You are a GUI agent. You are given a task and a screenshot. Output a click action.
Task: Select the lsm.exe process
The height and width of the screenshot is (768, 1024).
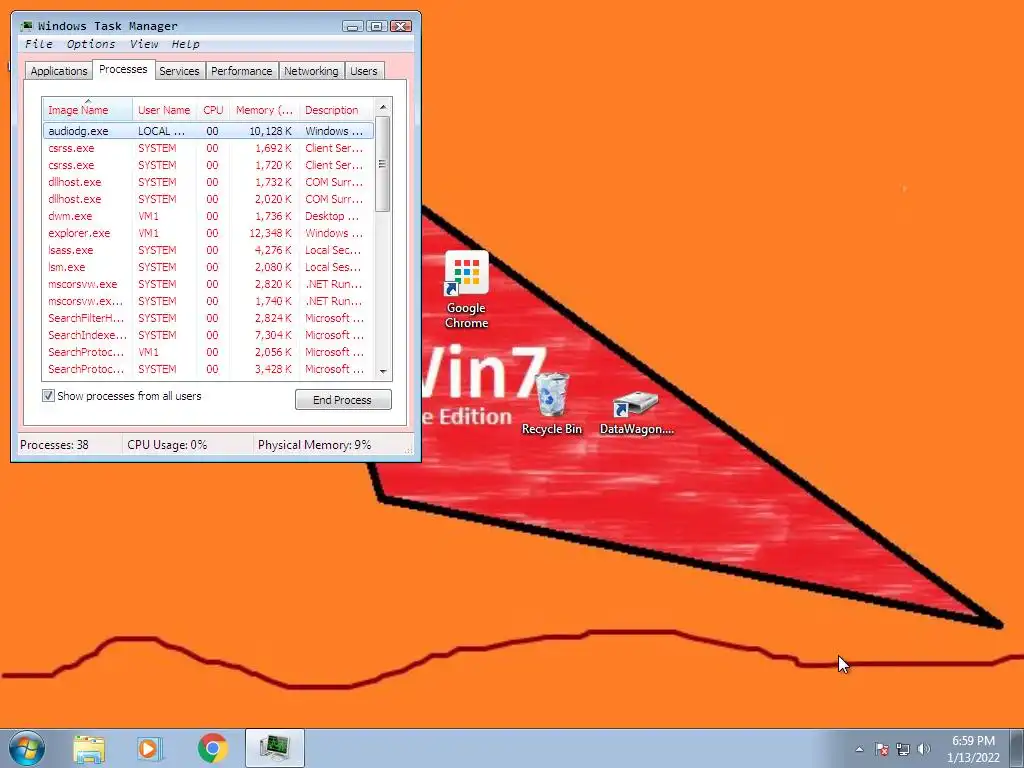pos(208,267)
